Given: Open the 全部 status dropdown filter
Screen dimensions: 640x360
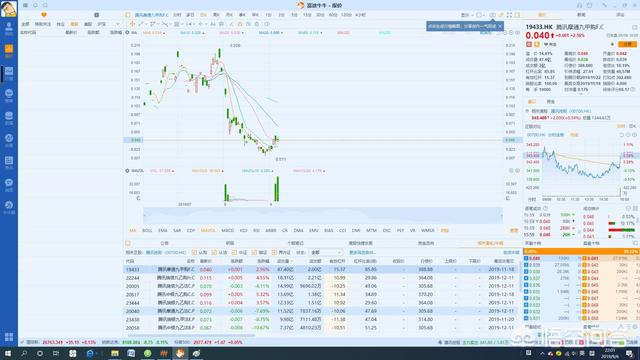Looking at the screenshot, I should pos(325,253).
